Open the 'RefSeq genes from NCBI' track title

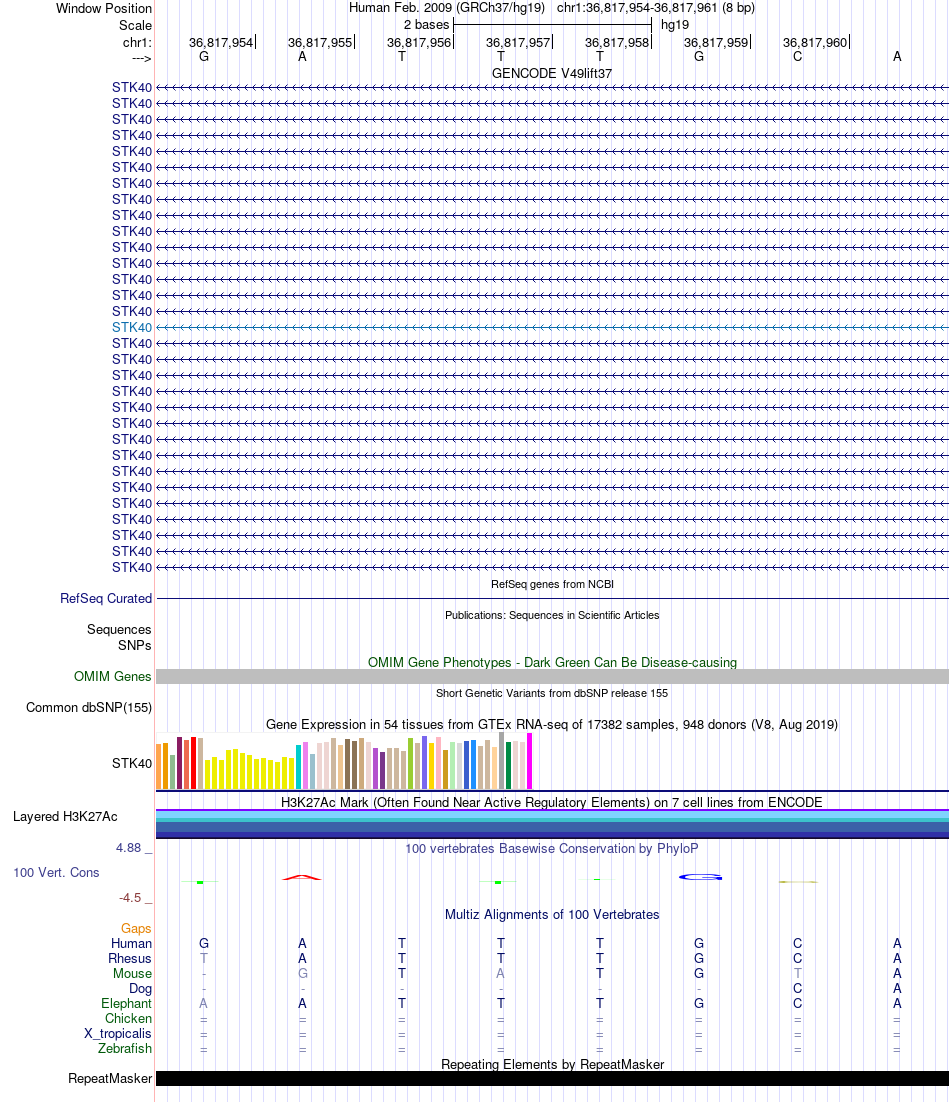(x=552, y=584)
